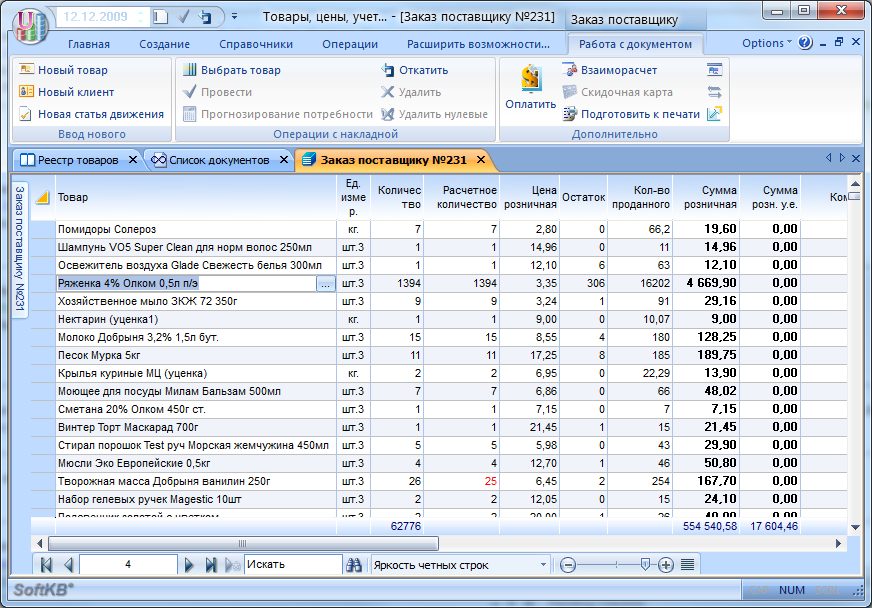This screenshot has width=872, height=608.
Task: Open the round application menu orb
Action: (30, 25)
